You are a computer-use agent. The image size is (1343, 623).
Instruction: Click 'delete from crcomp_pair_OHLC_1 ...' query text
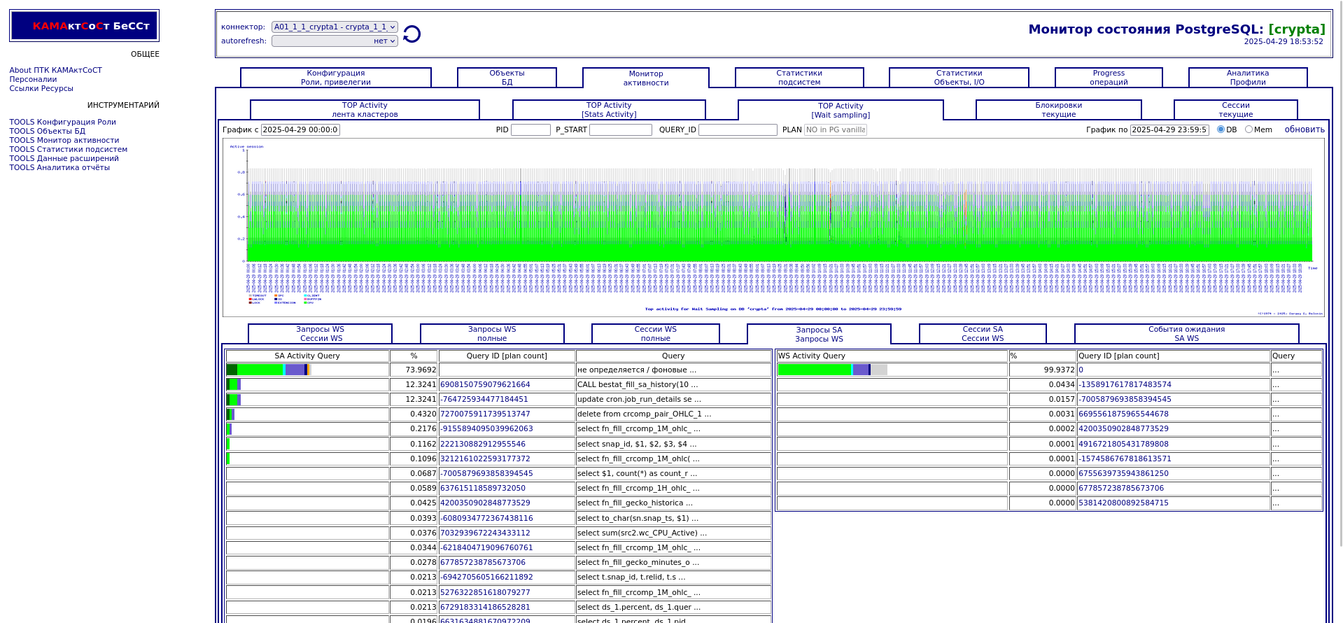(645, 414)
